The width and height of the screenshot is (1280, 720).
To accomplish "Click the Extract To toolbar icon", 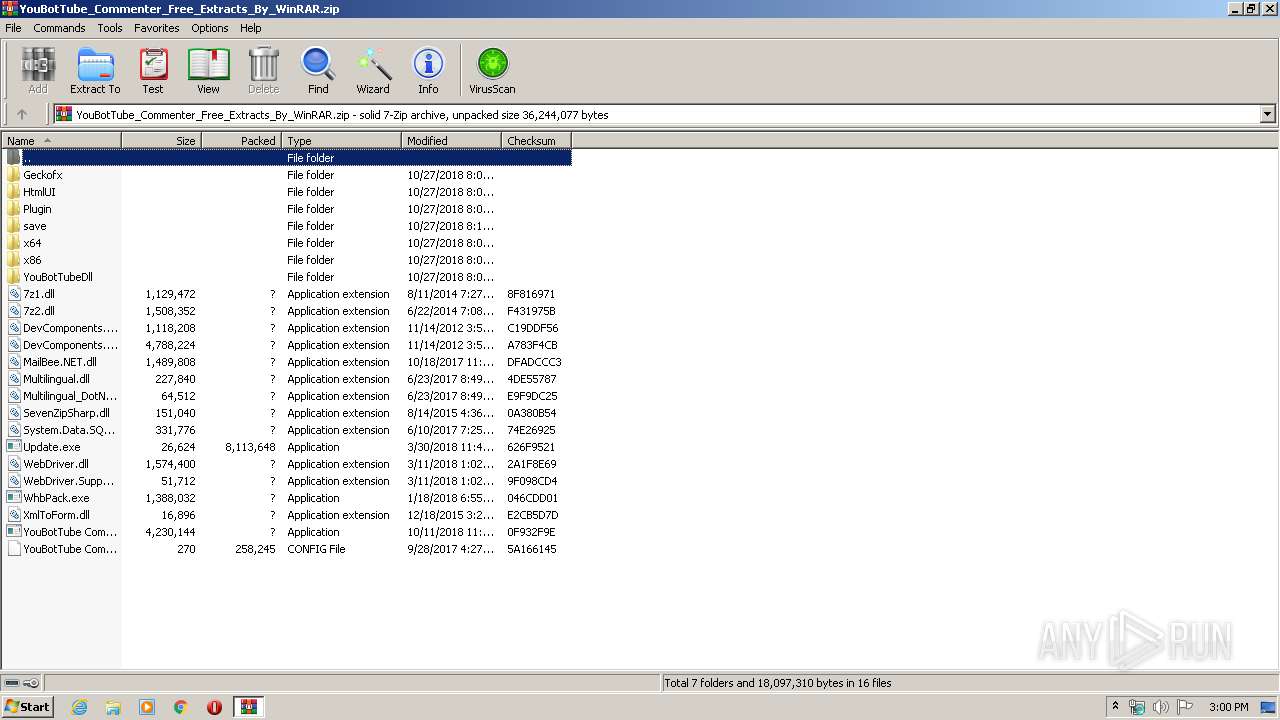I will coord(95,71).
